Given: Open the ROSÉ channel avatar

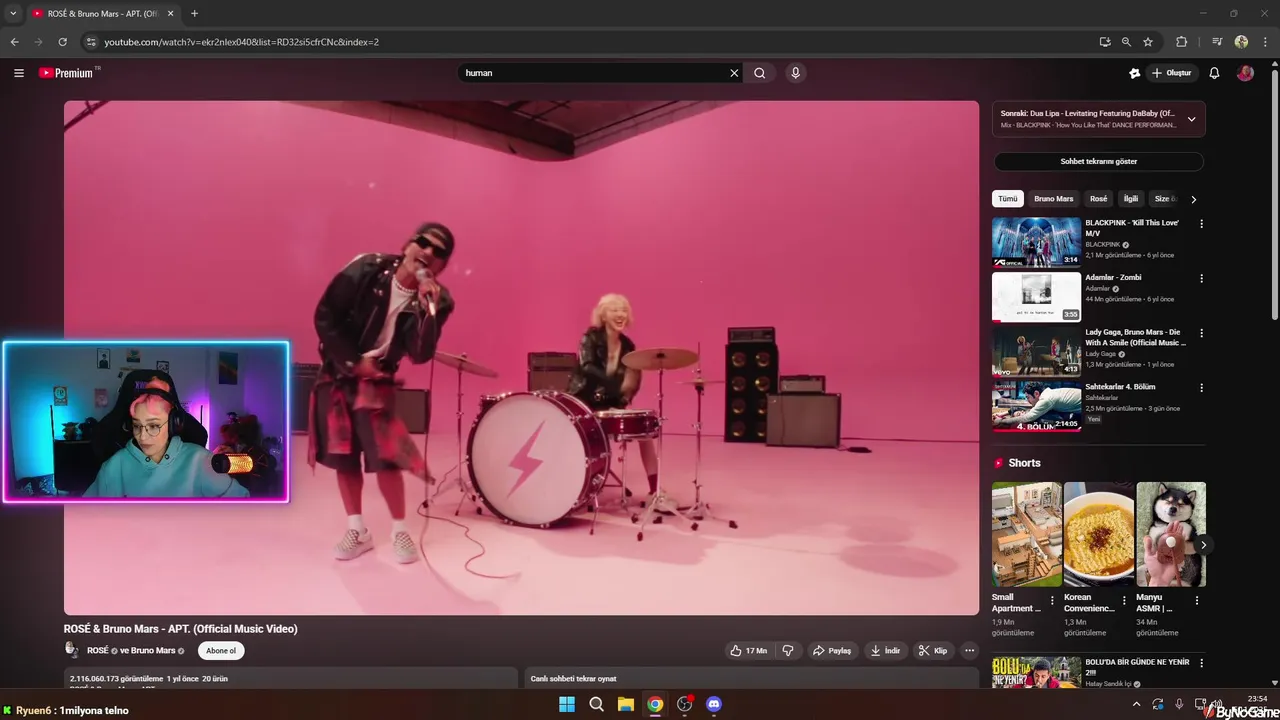Looking at the screenshot, I should [72, 650].
